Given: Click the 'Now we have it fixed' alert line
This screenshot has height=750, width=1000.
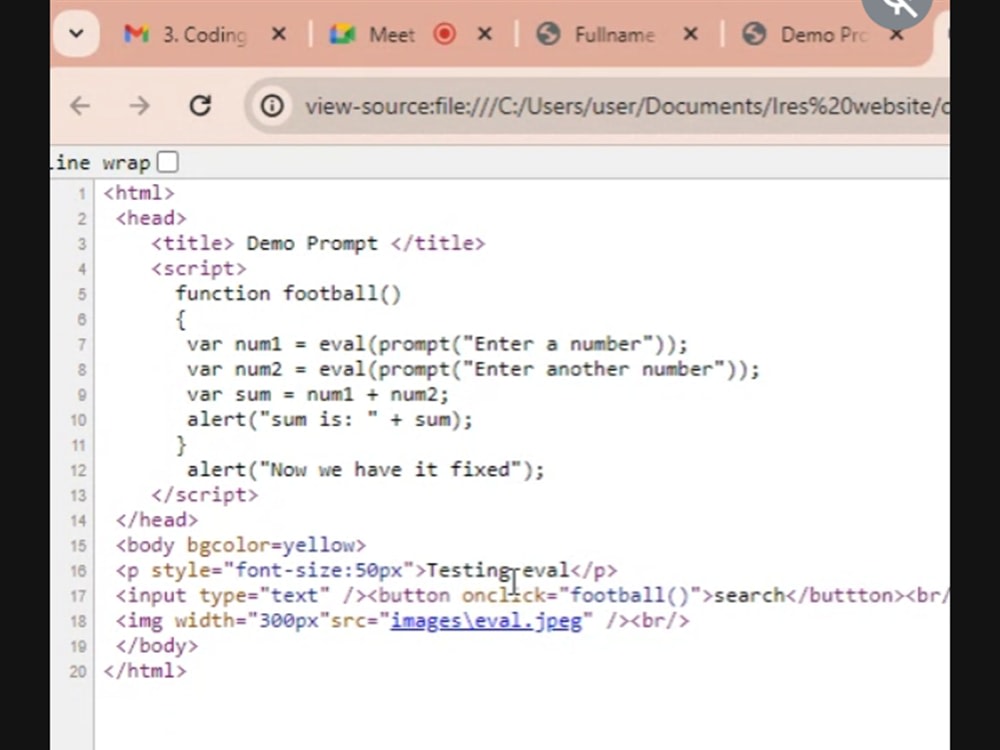Looking at the screenshot, I should [x=365, y=470].
